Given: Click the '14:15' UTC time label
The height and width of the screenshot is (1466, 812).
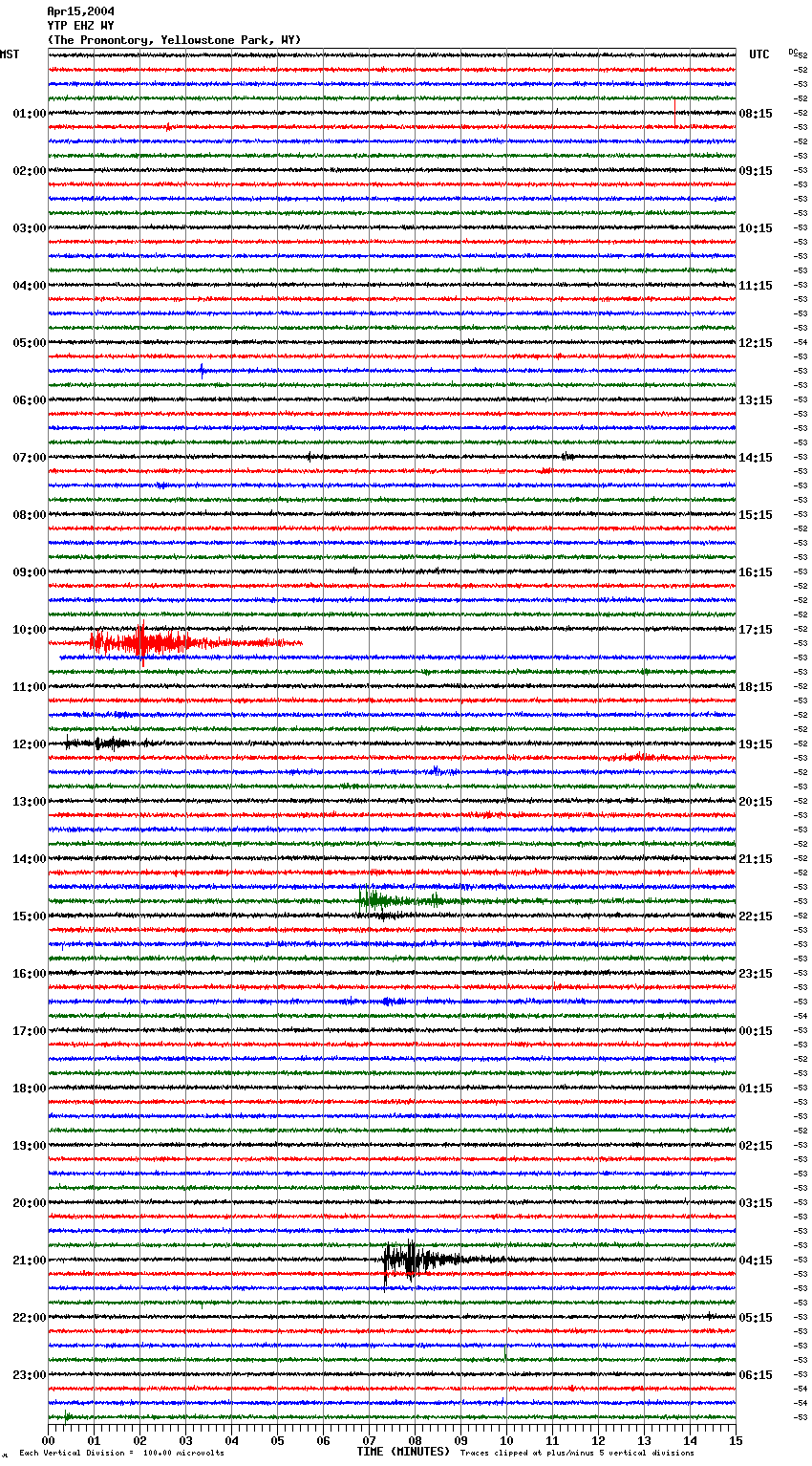Looking at the screenshot, I should pos(756,458).
